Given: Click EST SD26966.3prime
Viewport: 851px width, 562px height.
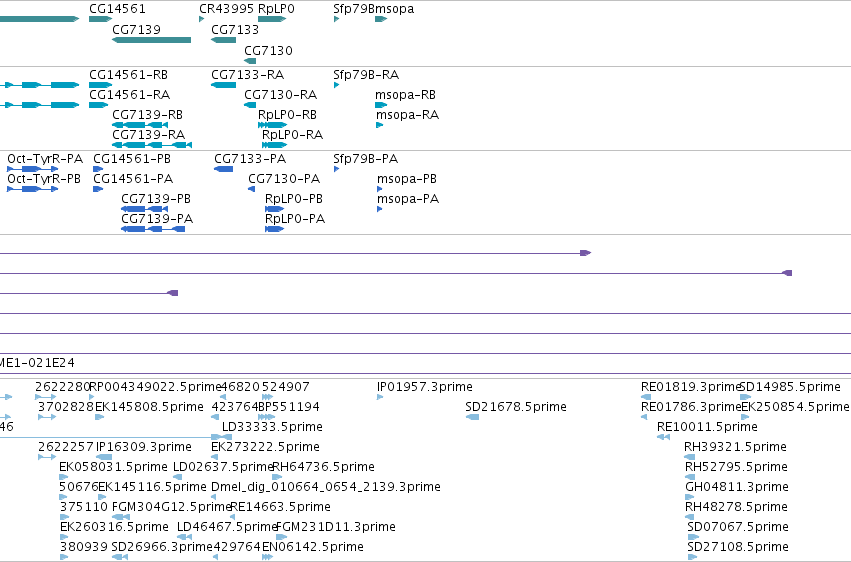Looking at the screenshot, I should click(x=162, y=546).
